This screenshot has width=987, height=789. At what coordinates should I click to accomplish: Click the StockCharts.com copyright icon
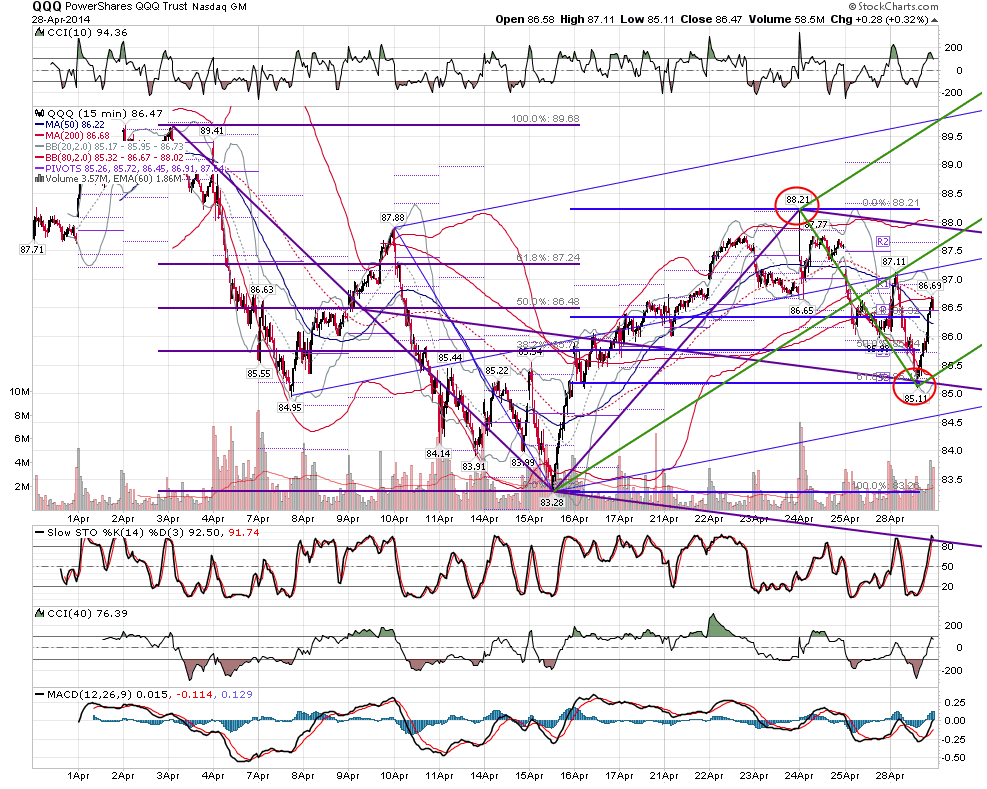pos(852,6)
